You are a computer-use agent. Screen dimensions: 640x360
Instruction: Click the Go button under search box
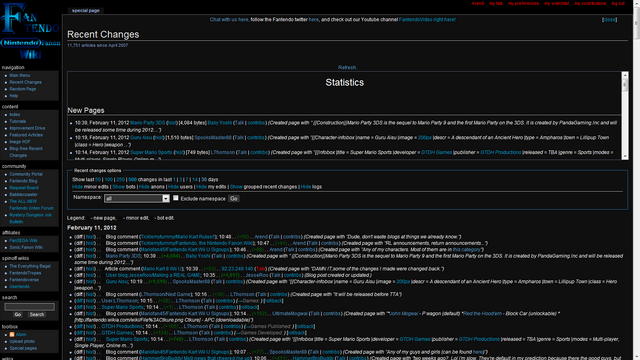tap(18, 314)
